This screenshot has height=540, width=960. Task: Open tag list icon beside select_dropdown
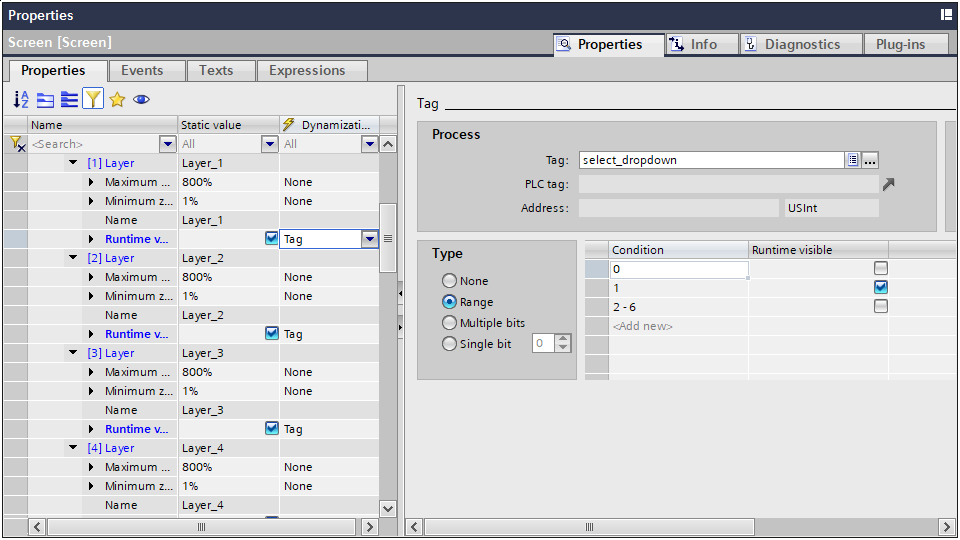[853, 160]
